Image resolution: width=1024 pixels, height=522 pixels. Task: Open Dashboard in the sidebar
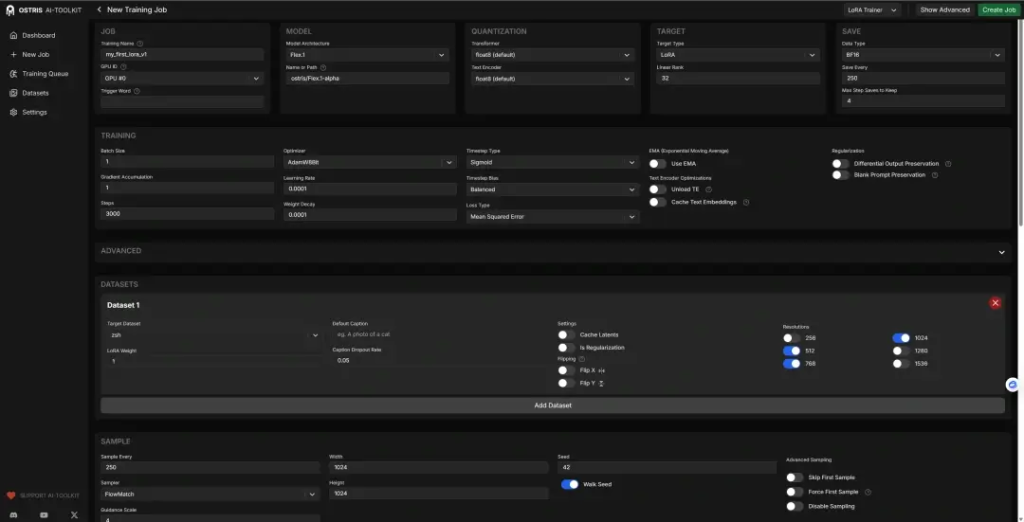(x=39, y=35)
